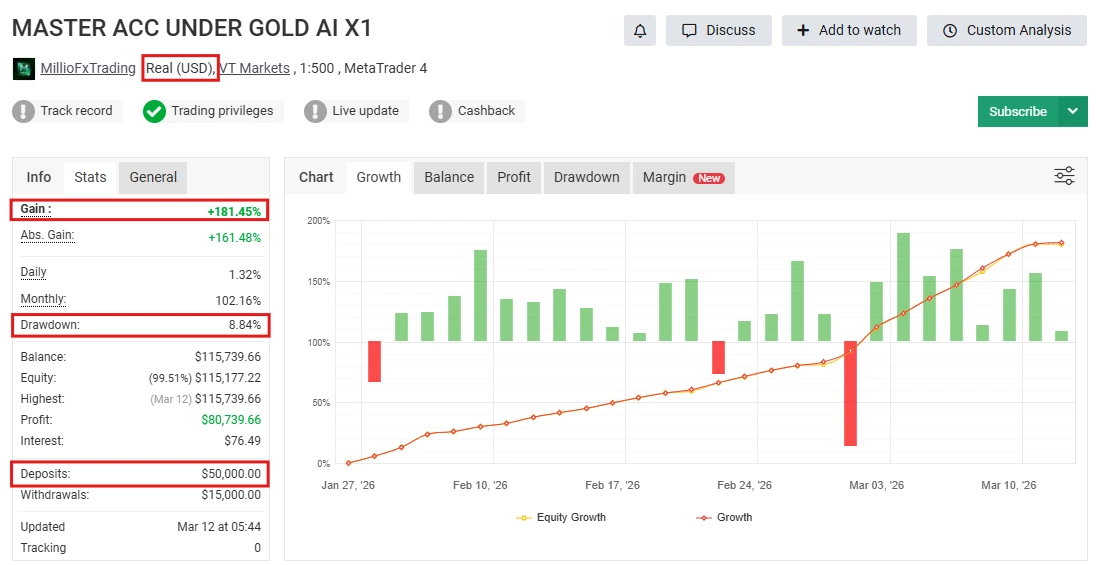Click the Custom Analysis clock button
This screenshot has height=565, width=1096.
coord(1006,30)
